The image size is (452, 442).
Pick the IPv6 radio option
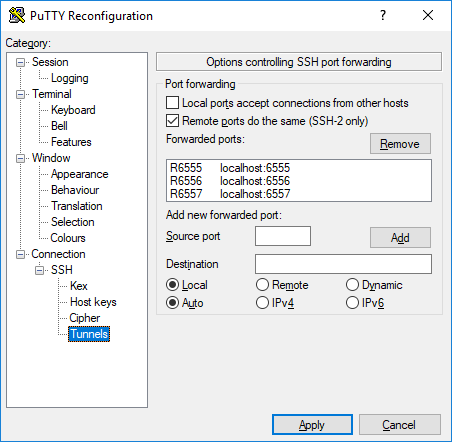[352, 303]
